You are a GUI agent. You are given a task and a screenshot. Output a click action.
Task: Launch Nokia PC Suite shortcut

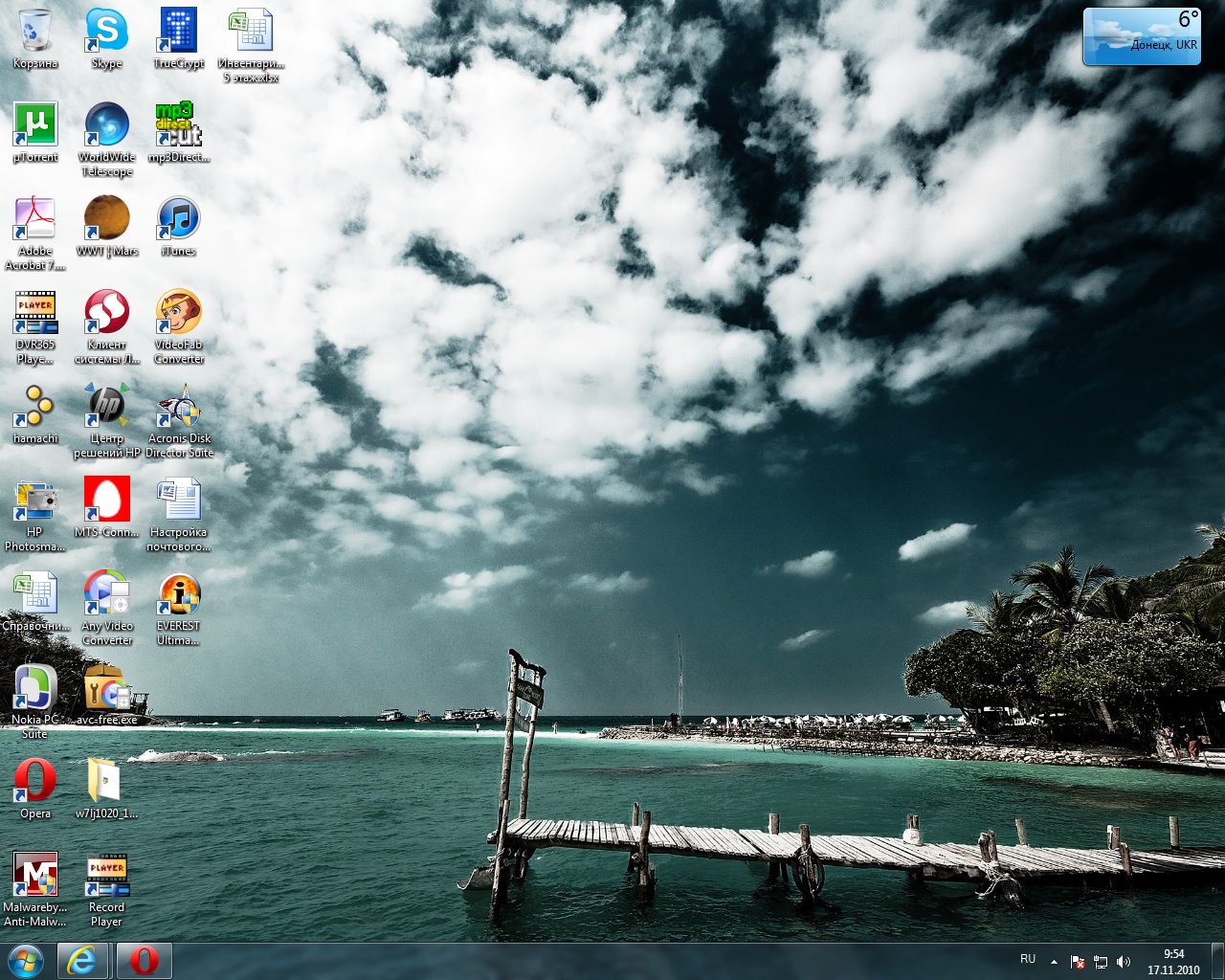35,702
